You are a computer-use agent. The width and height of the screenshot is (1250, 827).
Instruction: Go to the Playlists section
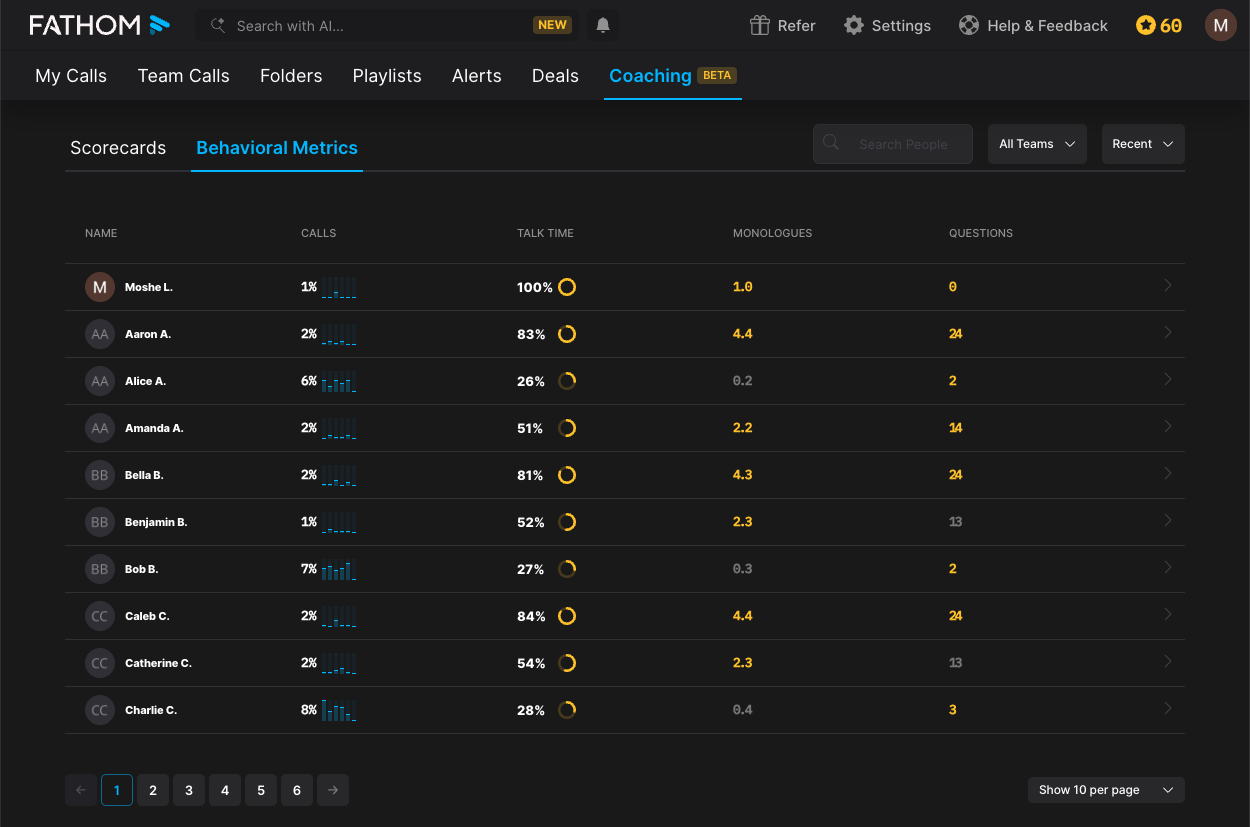387,76
